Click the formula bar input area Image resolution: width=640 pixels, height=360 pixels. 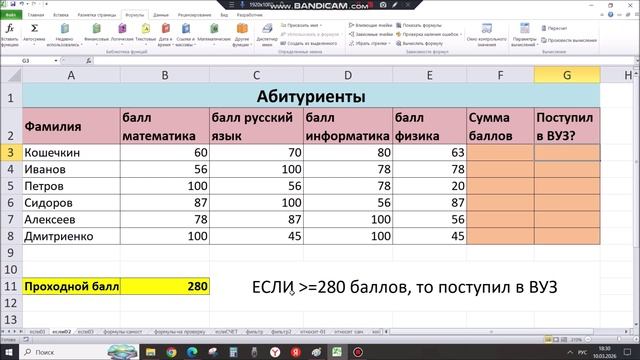[x=363, y=61]
